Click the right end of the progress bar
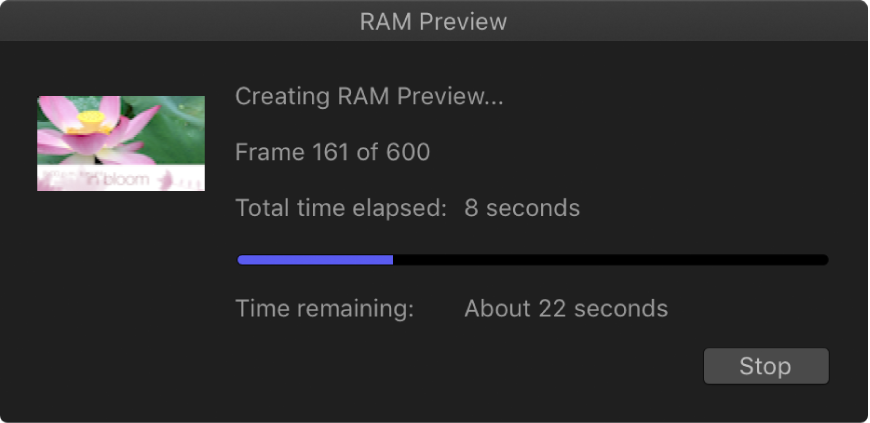This screenshot has height=423, width=870. pos(824,260)
